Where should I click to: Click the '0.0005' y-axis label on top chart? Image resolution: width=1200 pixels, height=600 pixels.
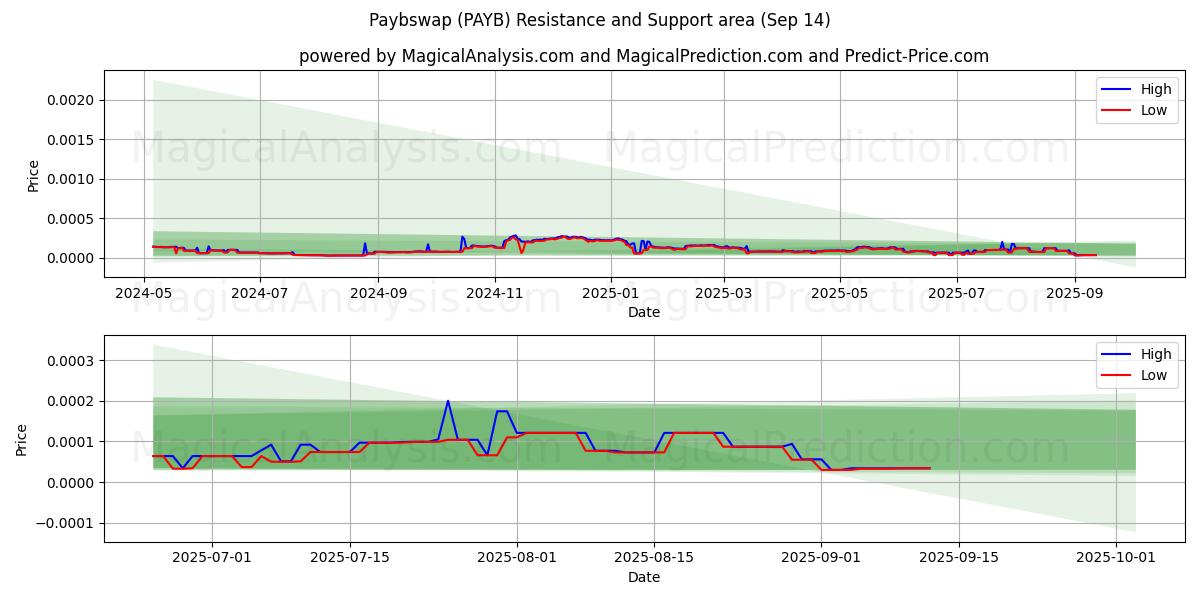pos(72,219)
